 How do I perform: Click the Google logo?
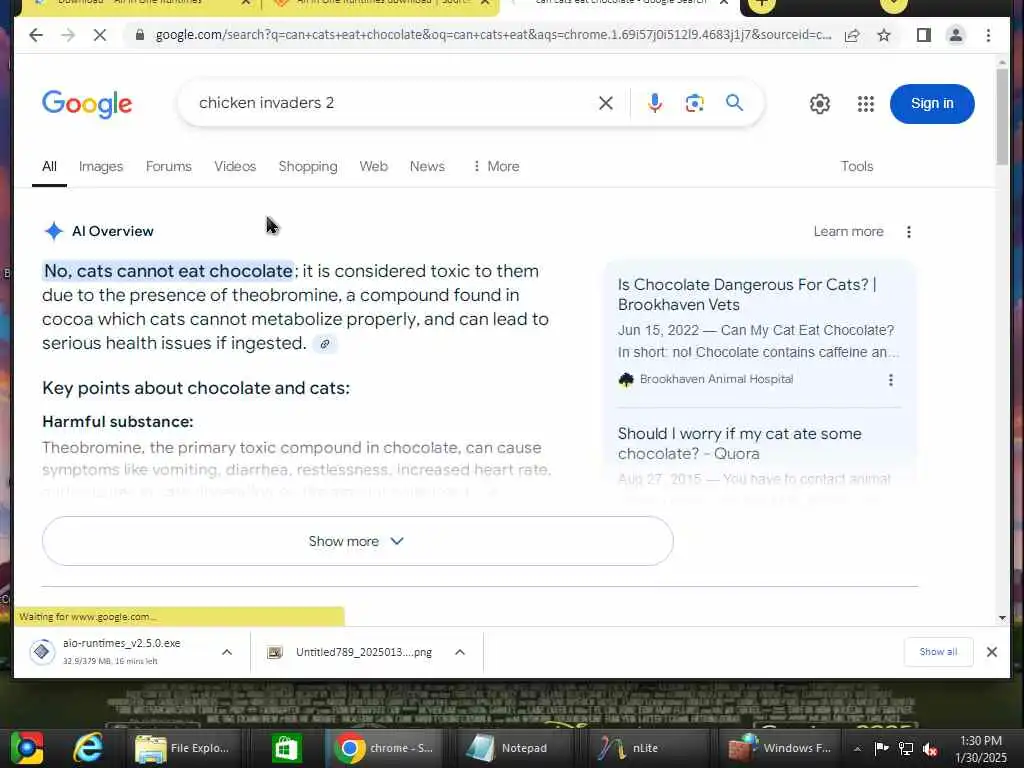coord(87,104)
